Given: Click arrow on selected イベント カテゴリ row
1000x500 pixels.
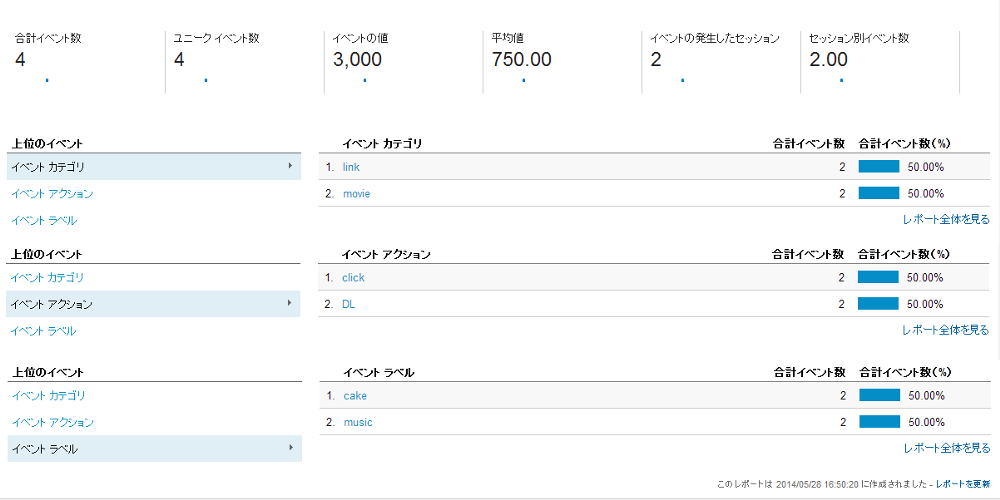Looking at the screenshot, I should [x=290, y=166].
